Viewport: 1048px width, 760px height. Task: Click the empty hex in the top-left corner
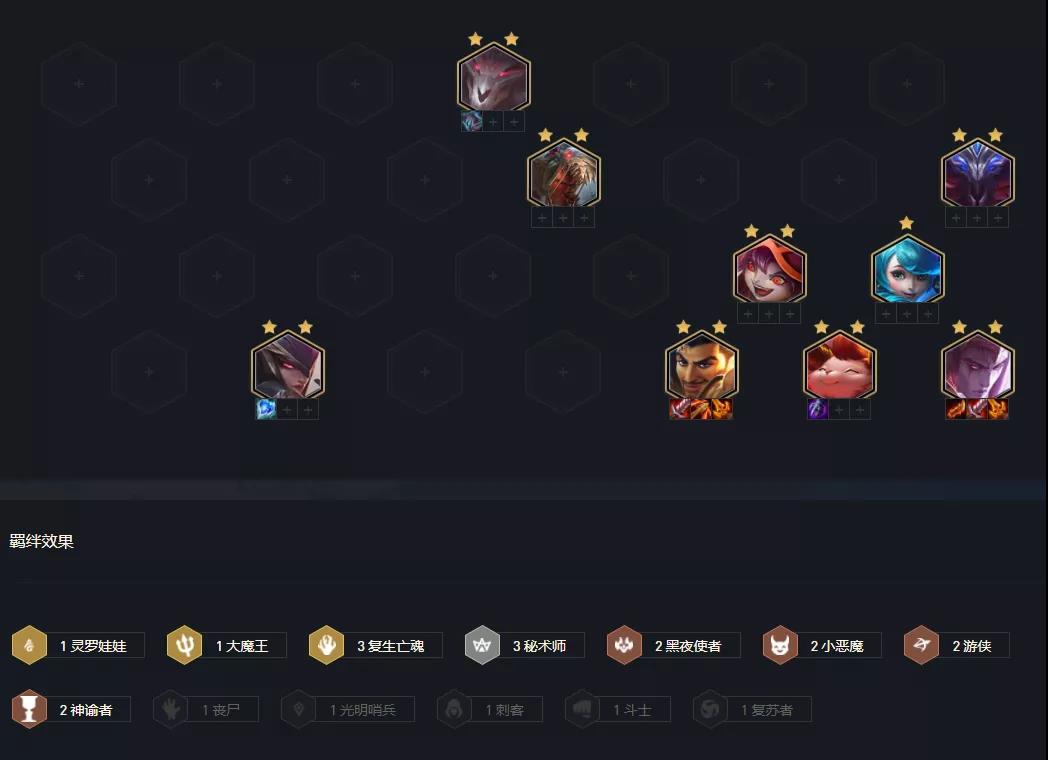tap(79, 84)
